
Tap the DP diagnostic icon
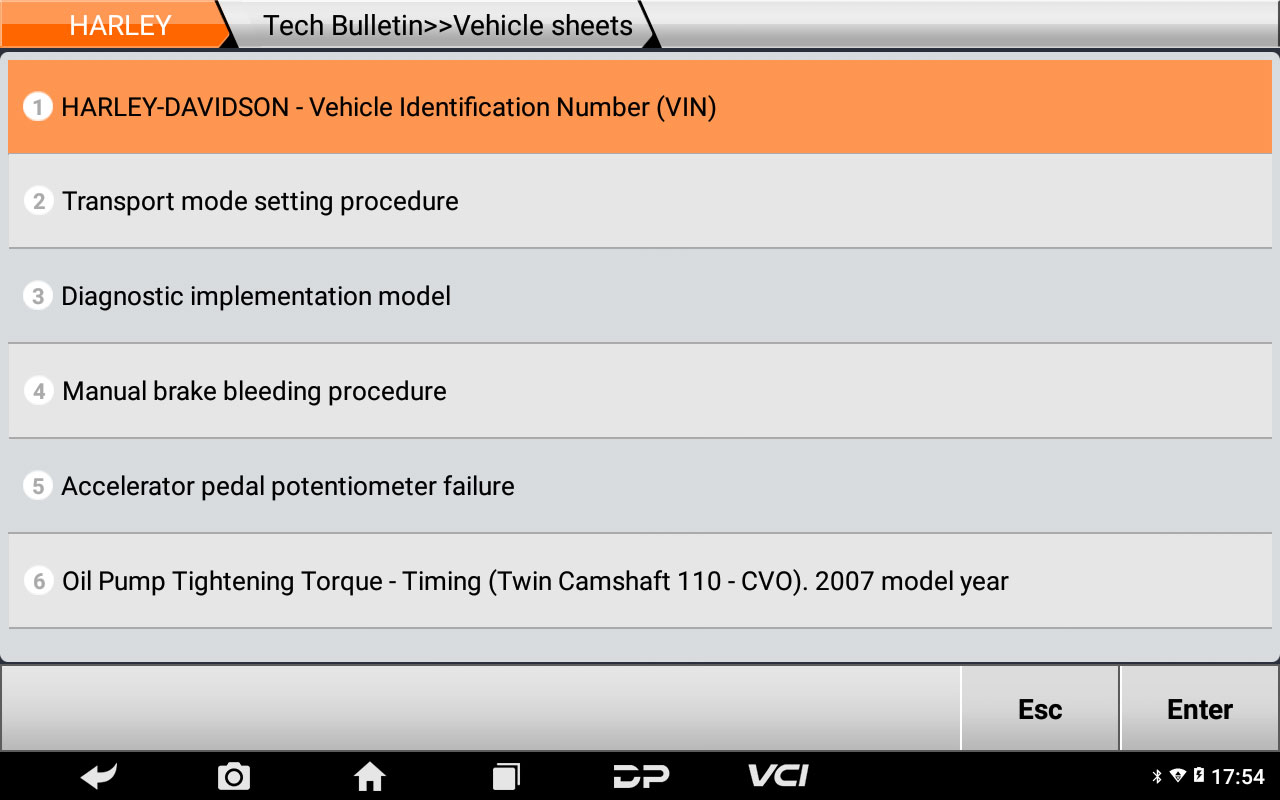coord(641,776)
